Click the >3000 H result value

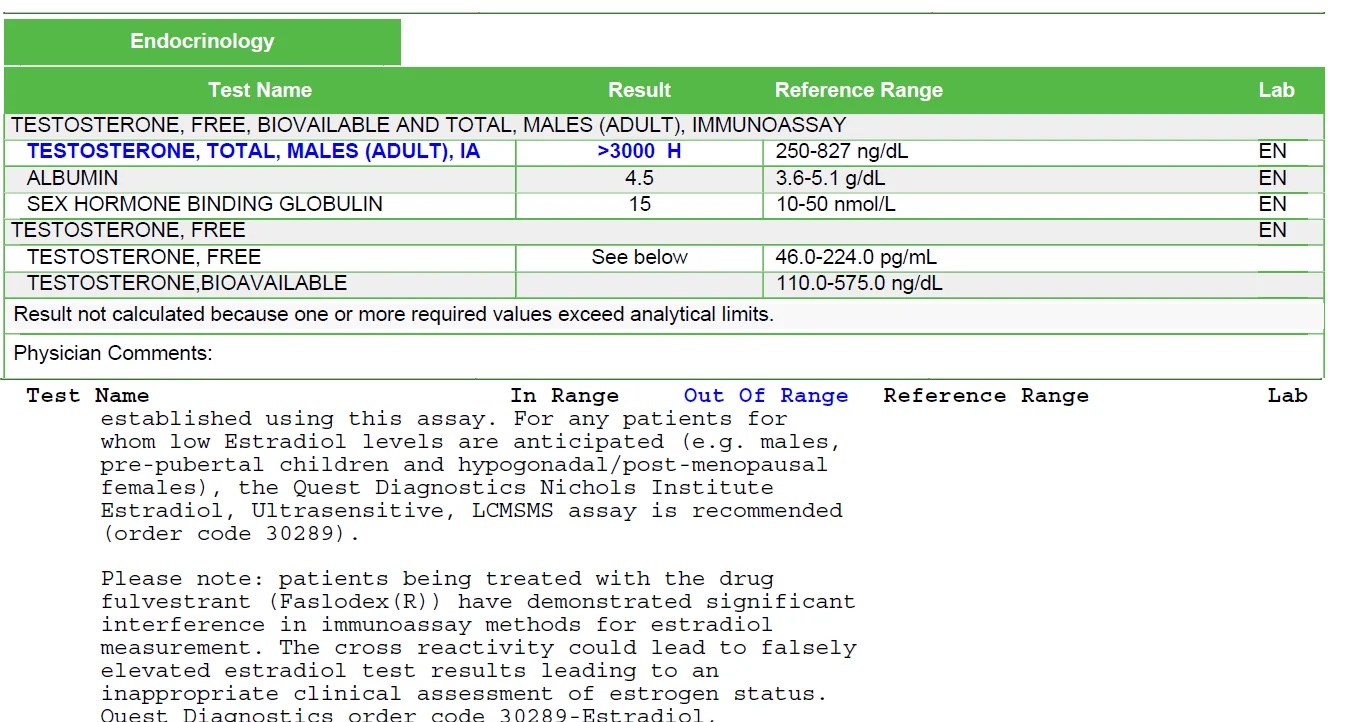coord(639,152)
